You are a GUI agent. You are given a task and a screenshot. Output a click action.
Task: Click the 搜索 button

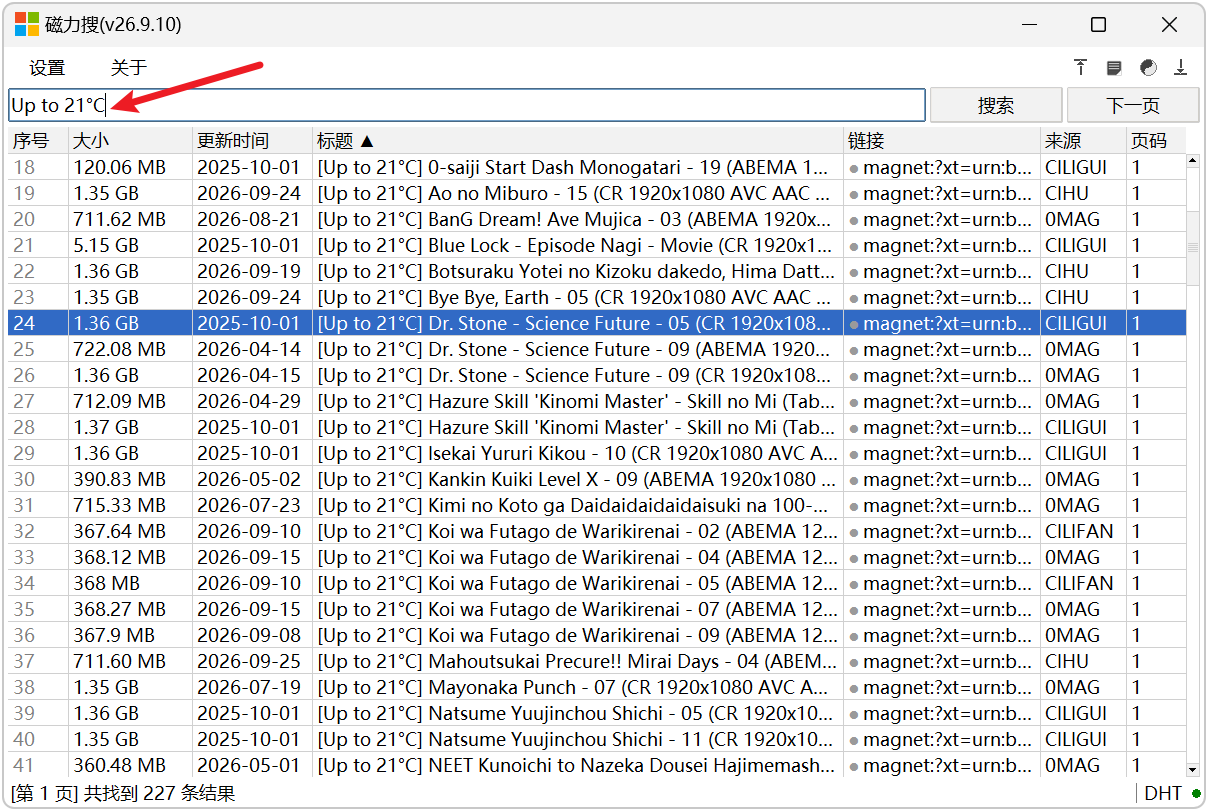[x=996, y=105]
